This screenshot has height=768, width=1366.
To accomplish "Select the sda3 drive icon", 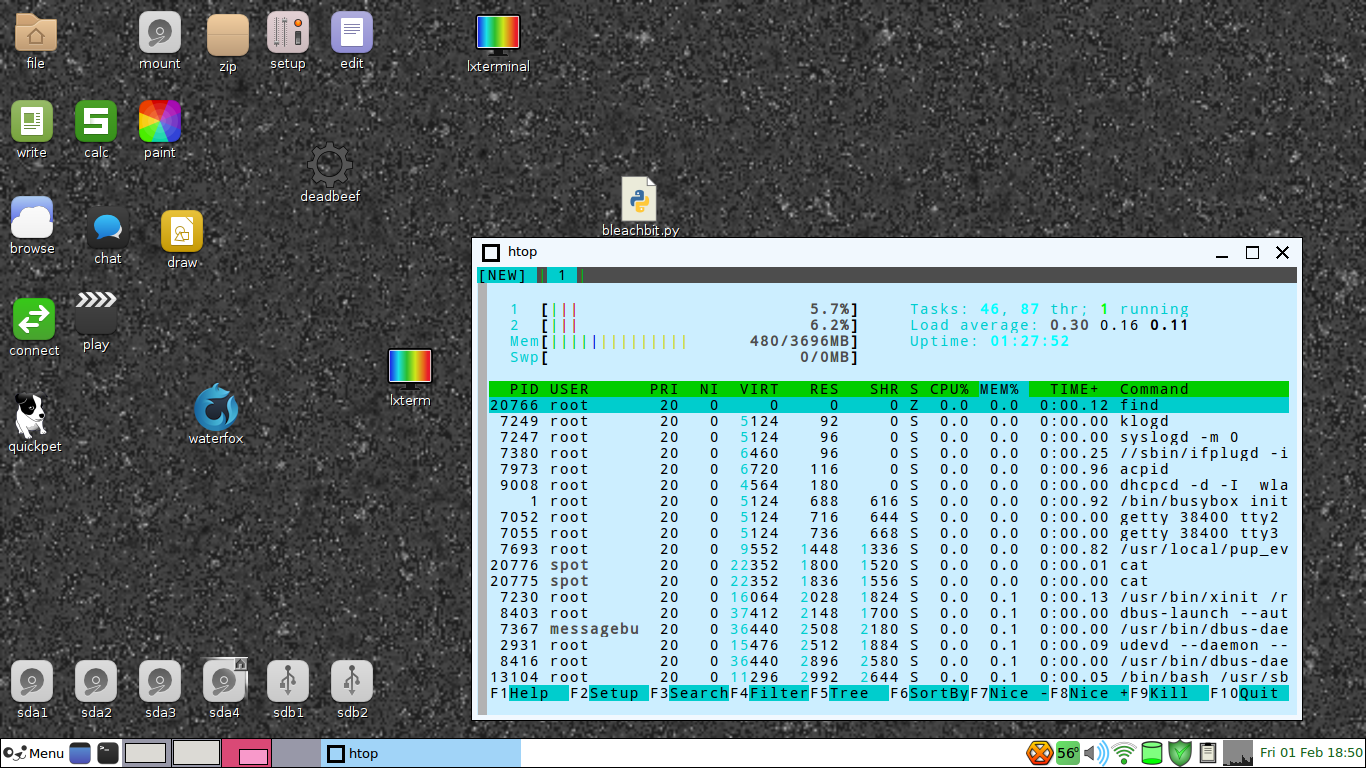I will (x=160, y=682).
